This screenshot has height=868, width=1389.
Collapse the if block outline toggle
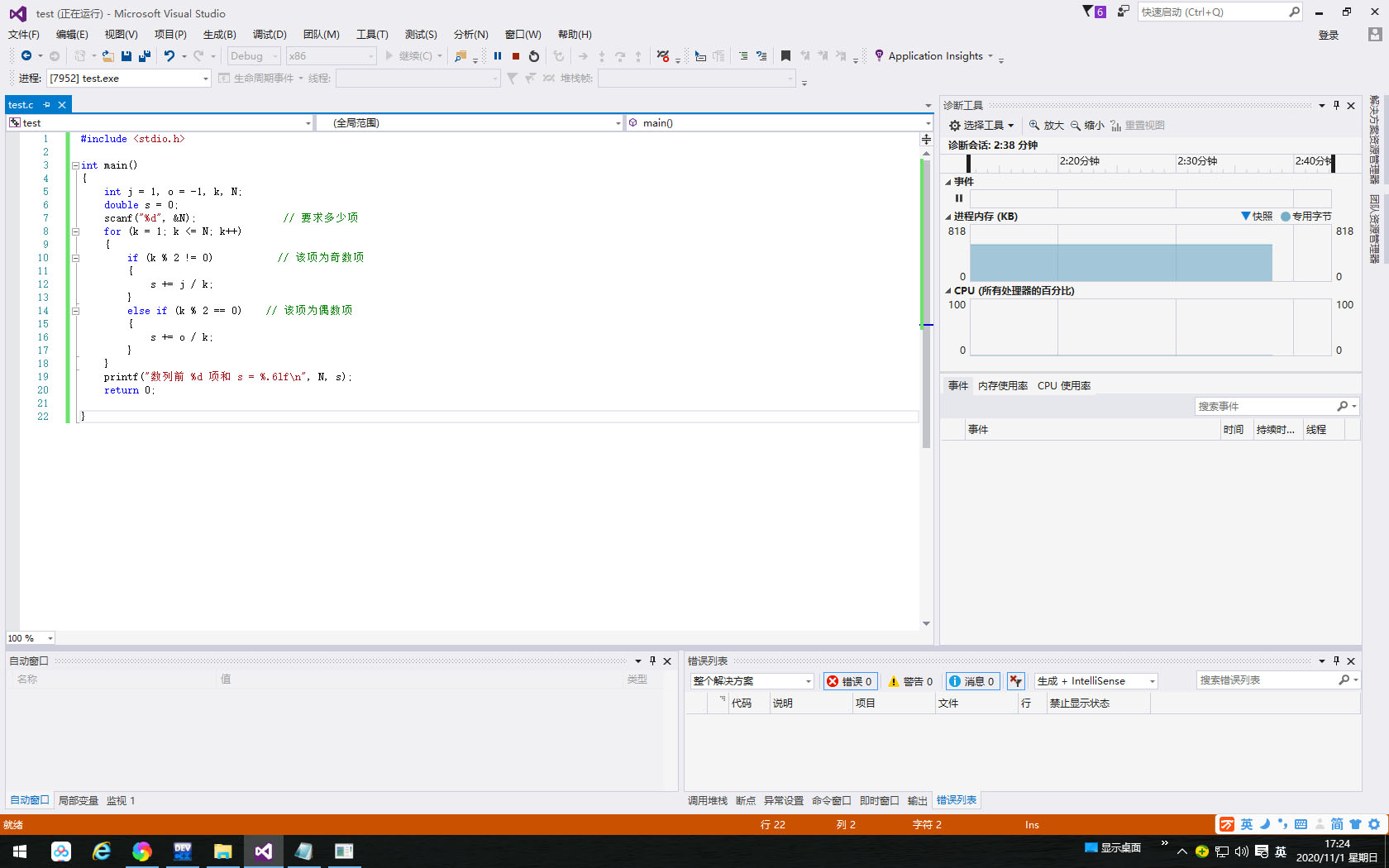click(x=75, y=258)
